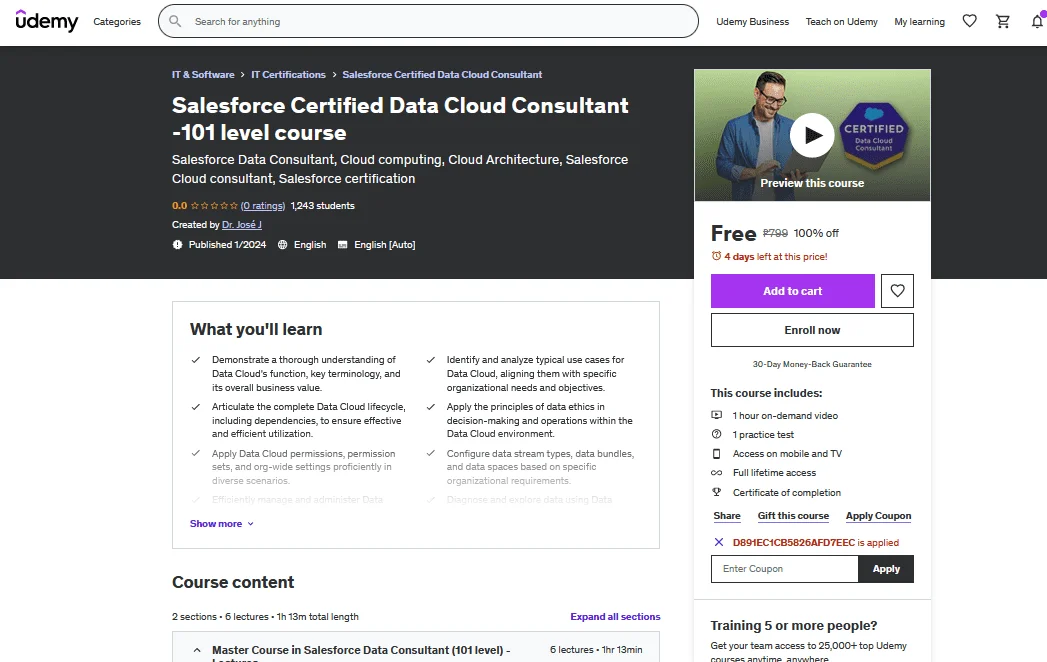Click Expand all sections
This screenshot has height=662, width=1047.
615,617
